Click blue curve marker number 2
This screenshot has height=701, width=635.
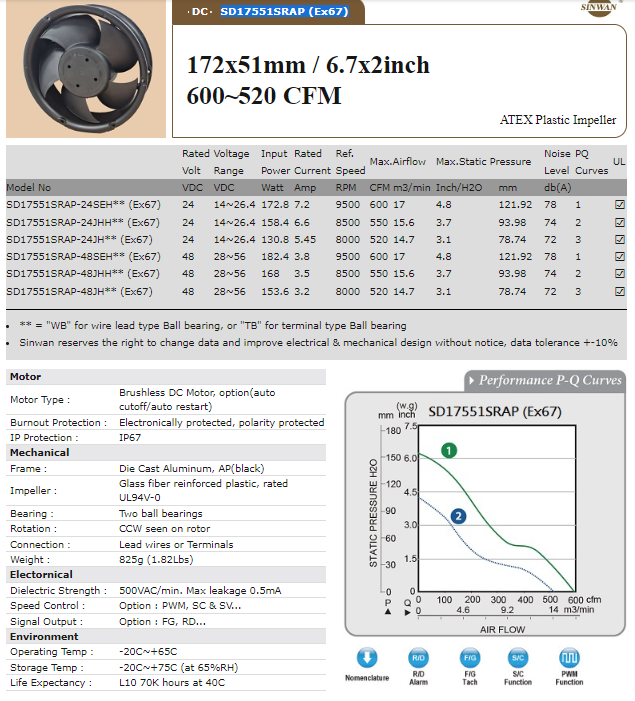click(x=458, y=516)
